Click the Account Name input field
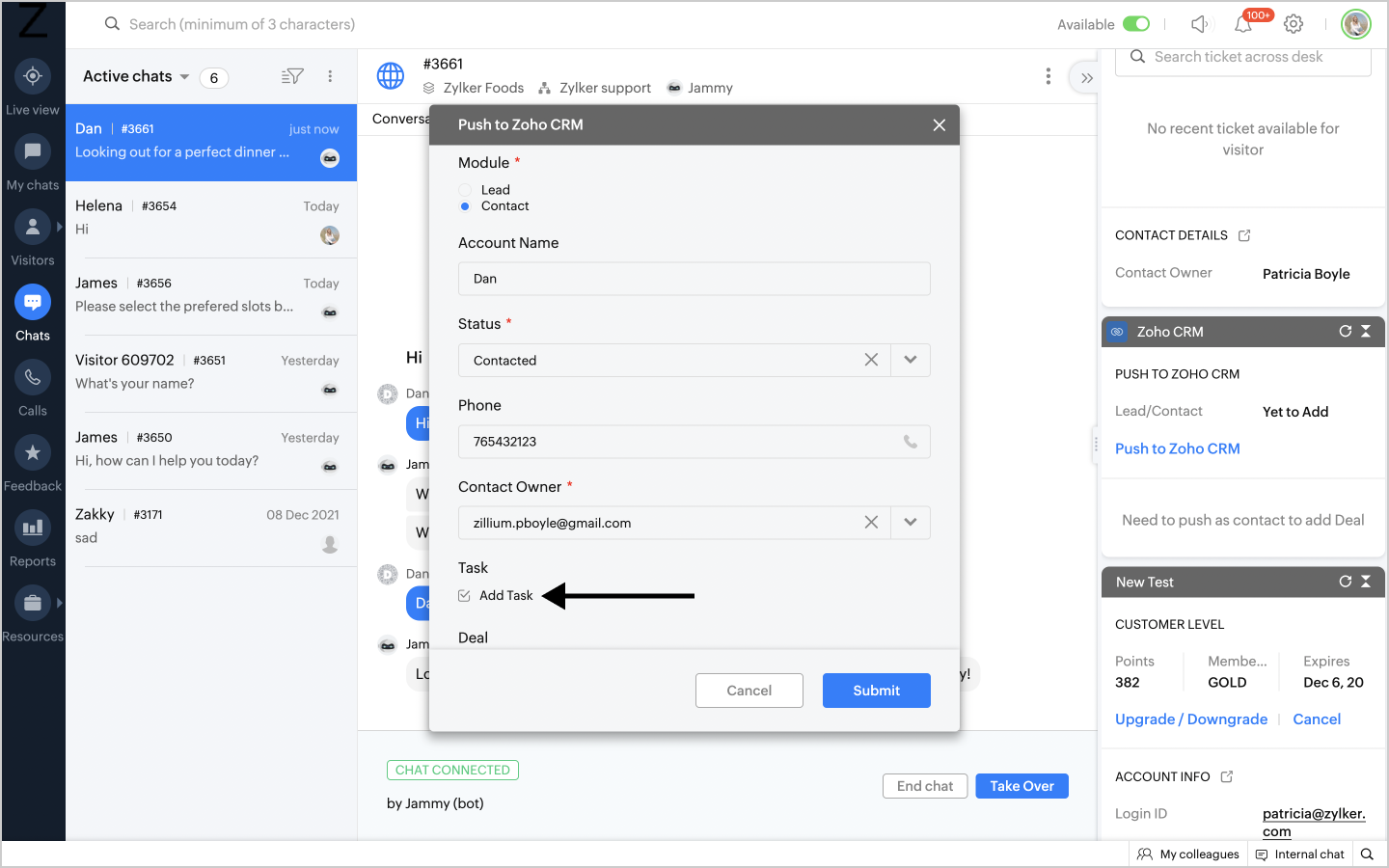The image size is (1389, 868). point(694,279)
